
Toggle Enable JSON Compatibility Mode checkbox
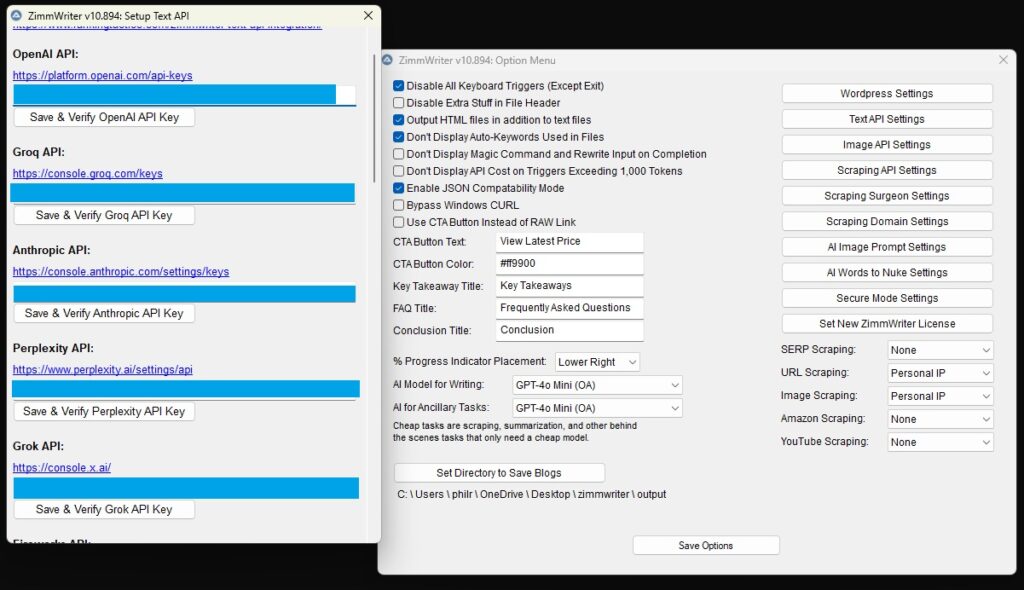point(398,188)
